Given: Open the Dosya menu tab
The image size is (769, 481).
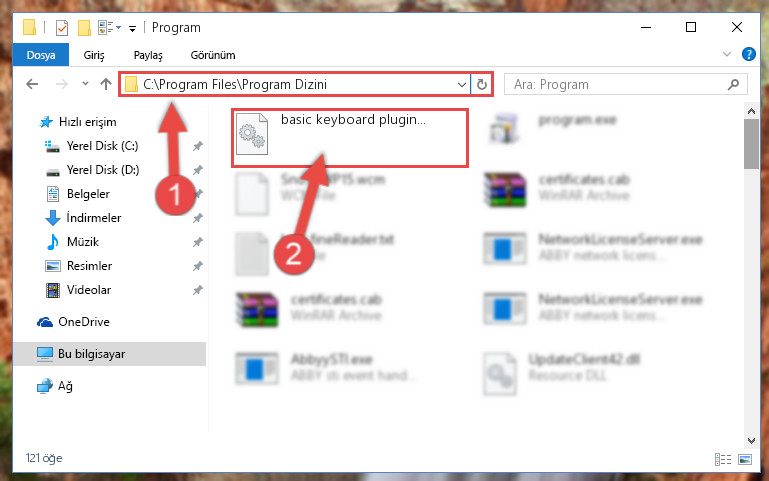Looking at the screenshot, I should [x=41, y=55].
